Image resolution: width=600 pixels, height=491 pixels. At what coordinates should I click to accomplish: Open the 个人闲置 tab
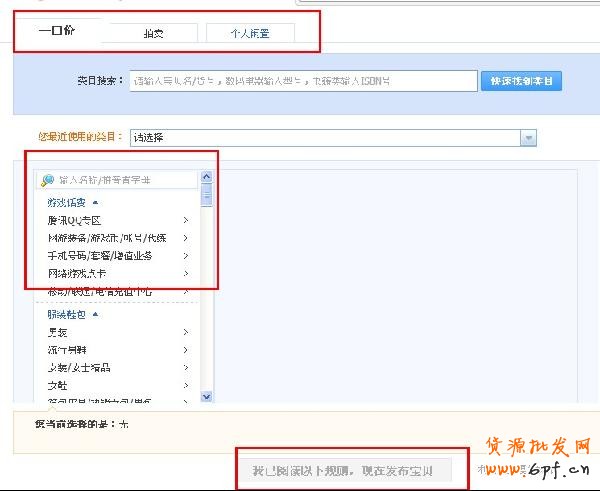pos(250,33)
